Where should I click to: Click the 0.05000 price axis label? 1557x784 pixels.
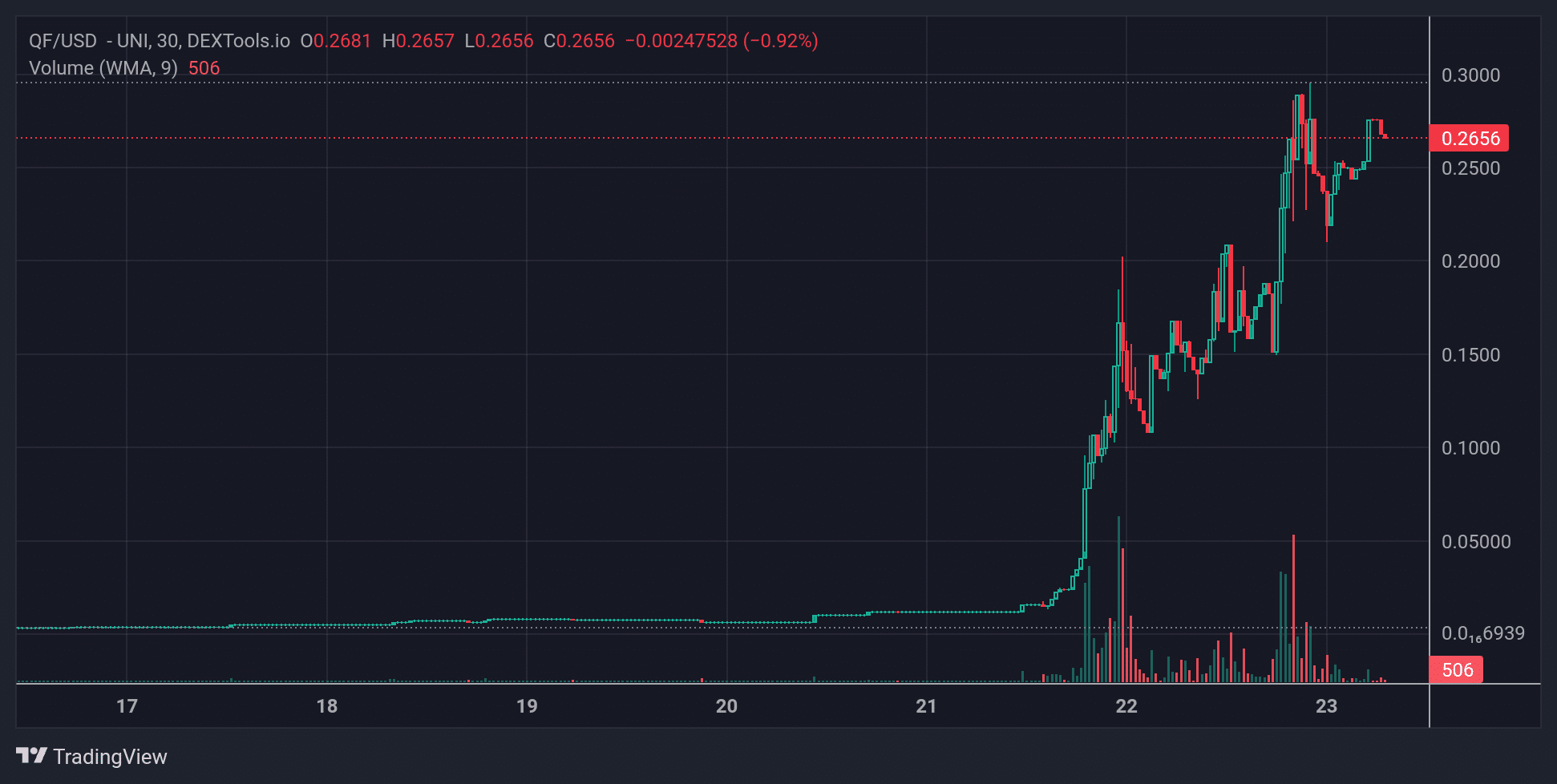point(1476,542)
